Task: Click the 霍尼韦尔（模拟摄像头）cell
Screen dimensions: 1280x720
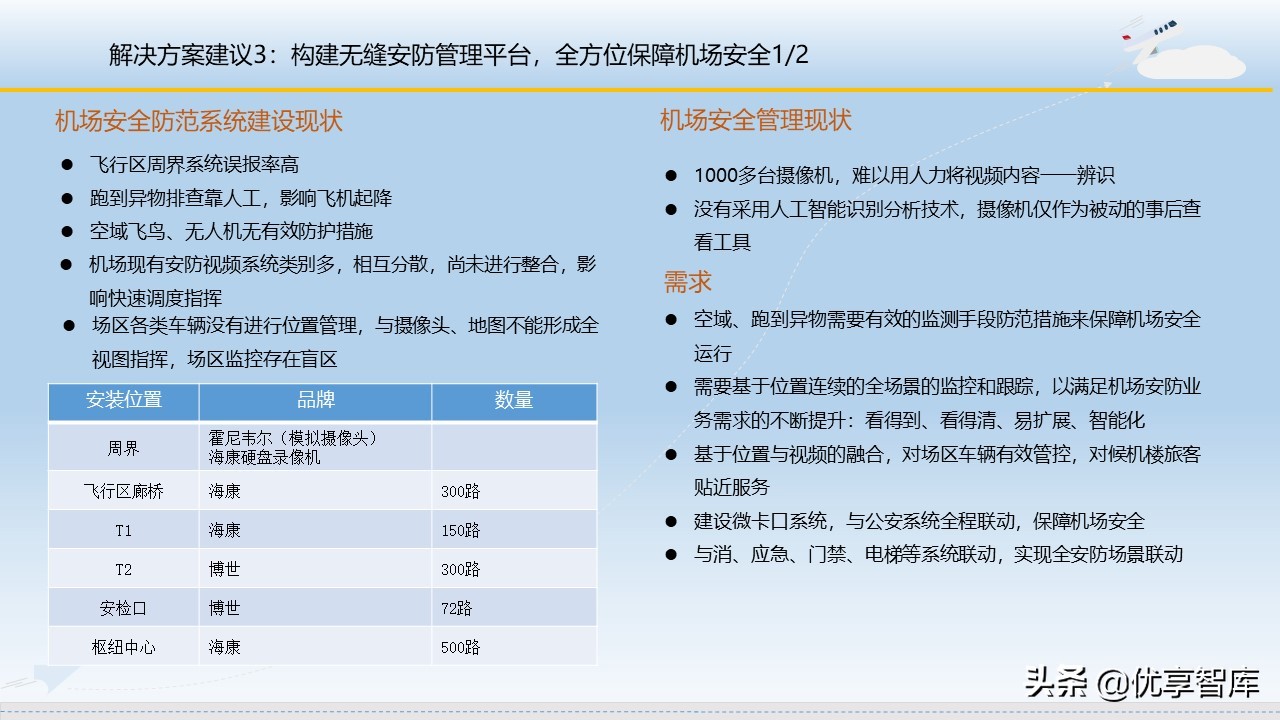Action: coord(290,438)
